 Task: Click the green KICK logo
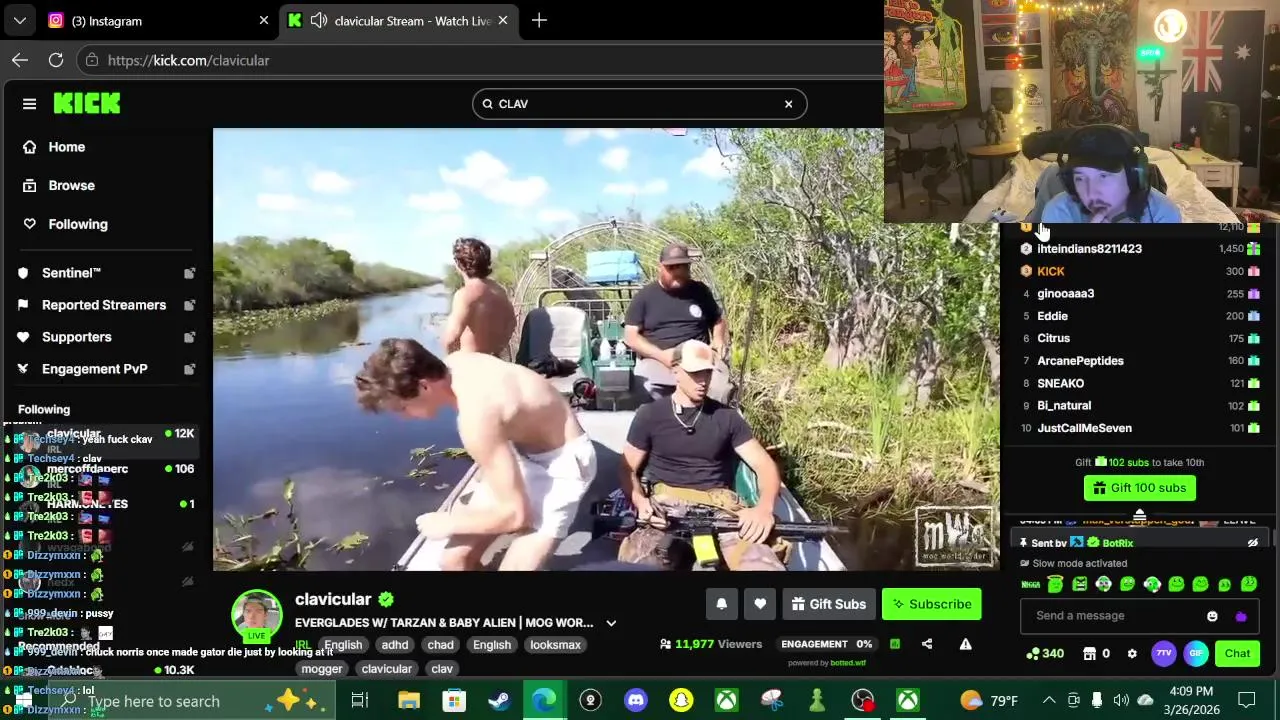87,103
